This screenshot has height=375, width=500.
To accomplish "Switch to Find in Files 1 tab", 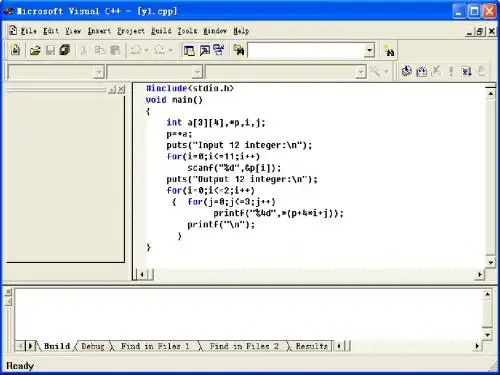I will point(155,346).
